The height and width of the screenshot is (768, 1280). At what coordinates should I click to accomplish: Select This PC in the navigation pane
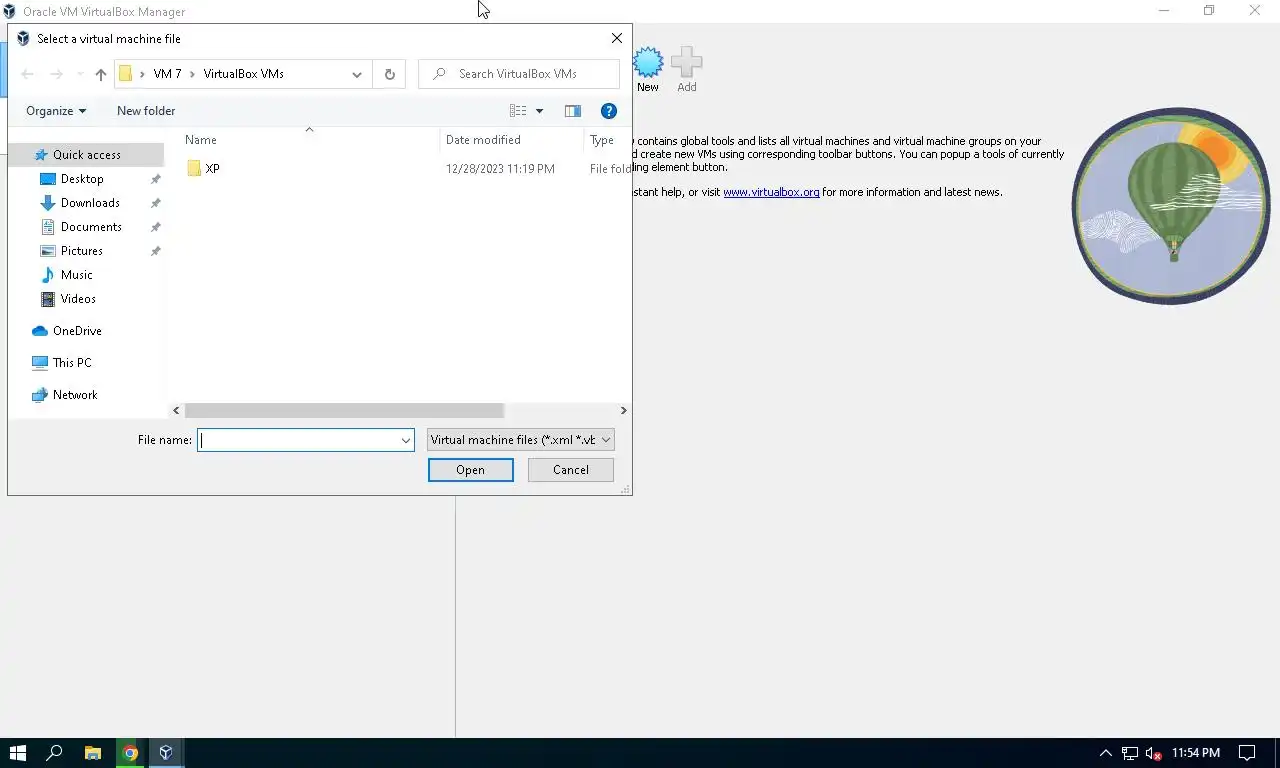[x=71, y=363]
